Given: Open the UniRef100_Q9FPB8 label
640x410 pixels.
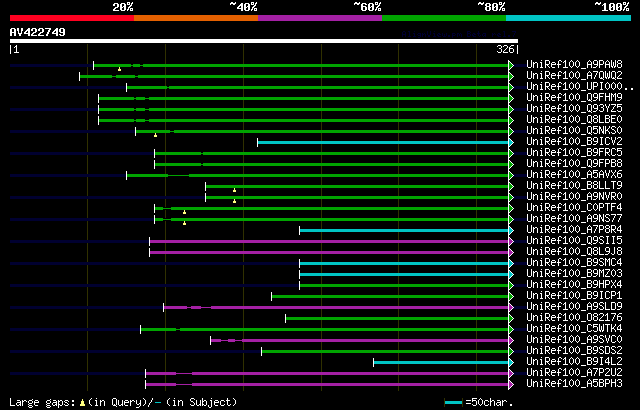Looking at the screenshot, I should pyautogui.click(x=574, y=164).
